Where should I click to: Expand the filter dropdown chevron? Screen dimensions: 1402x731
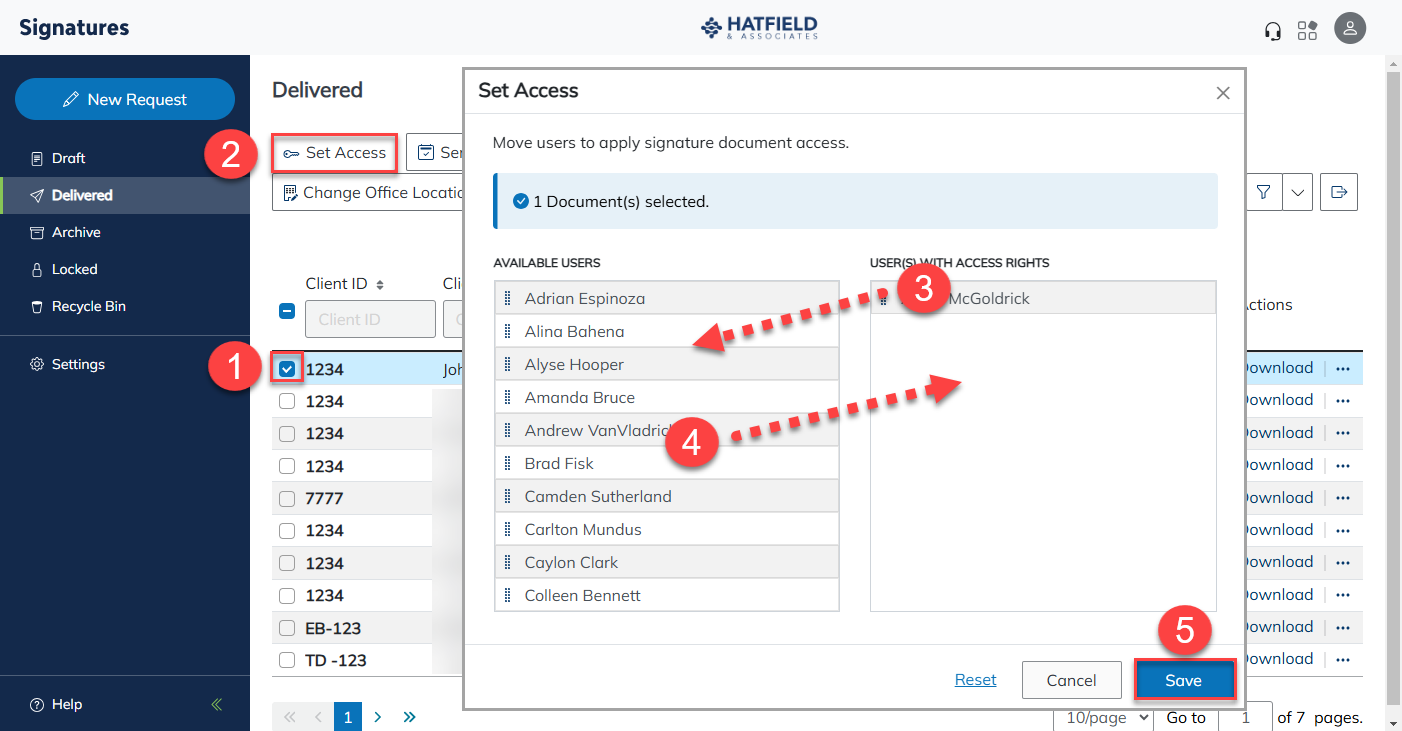pyautogui.click(x=1297, y=192)
